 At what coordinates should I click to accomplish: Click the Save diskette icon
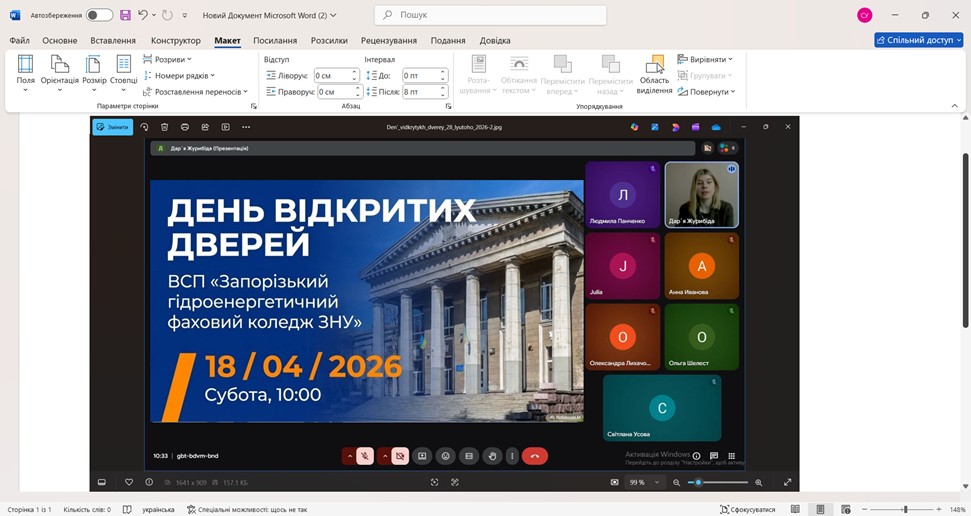(x=125, y=15)
